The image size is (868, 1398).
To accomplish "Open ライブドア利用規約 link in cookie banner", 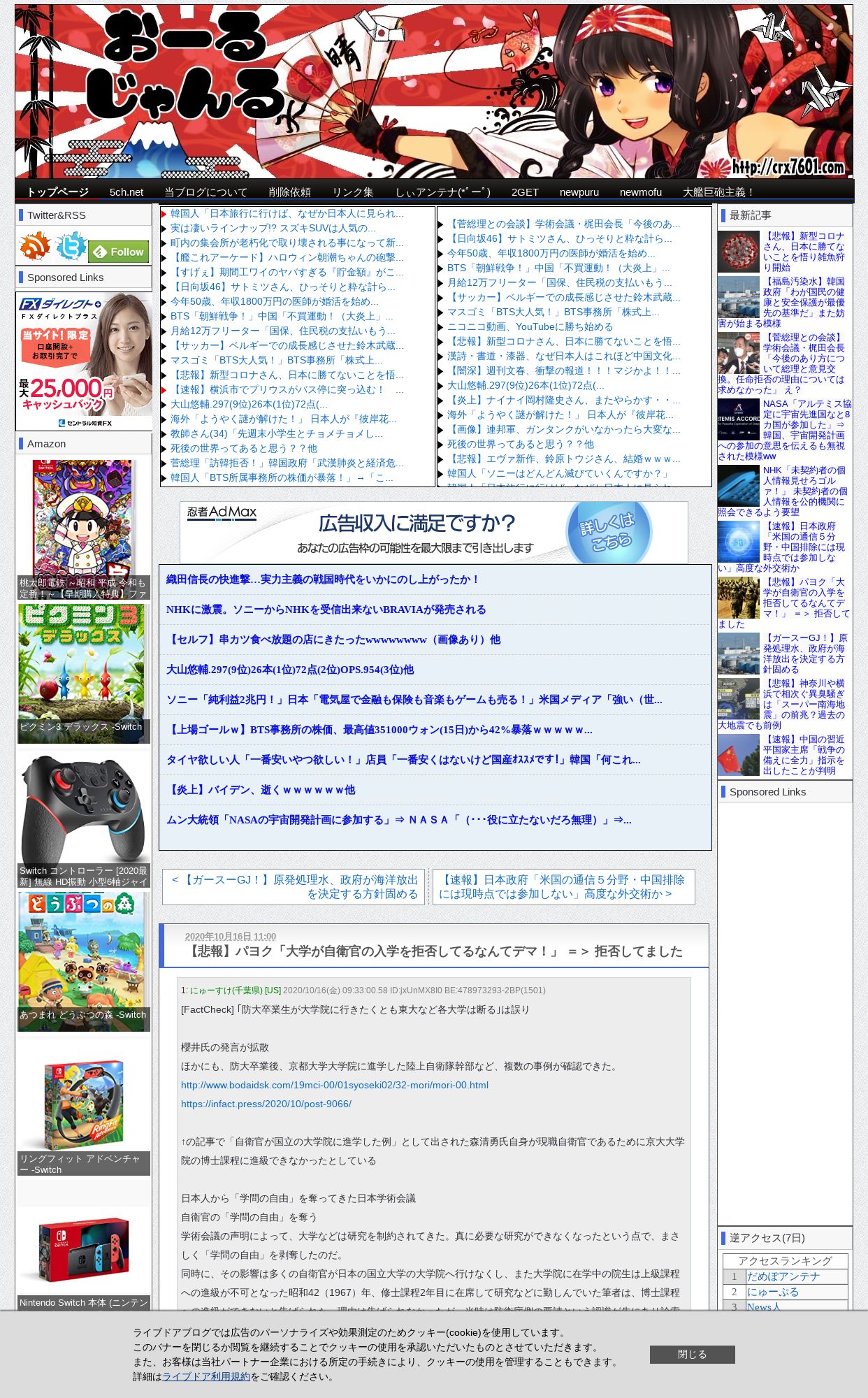I will pos(206,1376).
